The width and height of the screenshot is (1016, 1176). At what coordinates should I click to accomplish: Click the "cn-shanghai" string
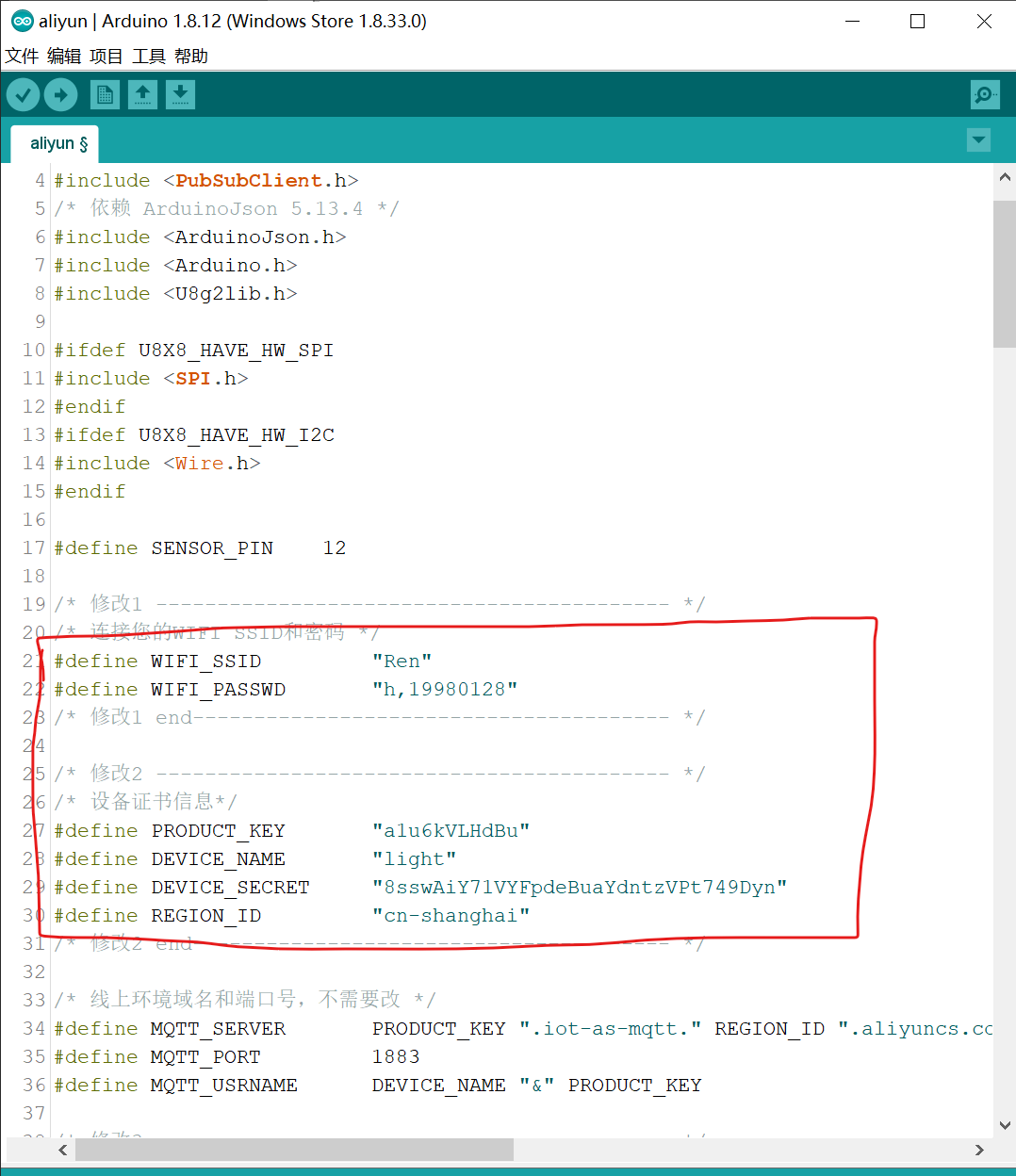[451, 915]
